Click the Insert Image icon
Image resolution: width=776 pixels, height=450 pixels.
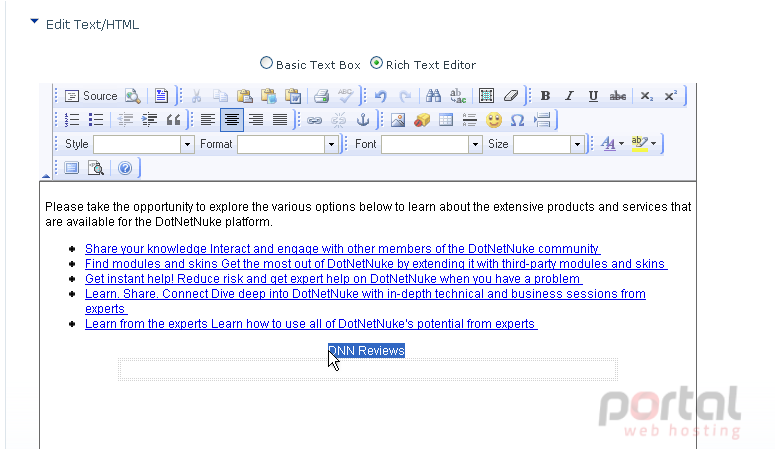point(398,120)
